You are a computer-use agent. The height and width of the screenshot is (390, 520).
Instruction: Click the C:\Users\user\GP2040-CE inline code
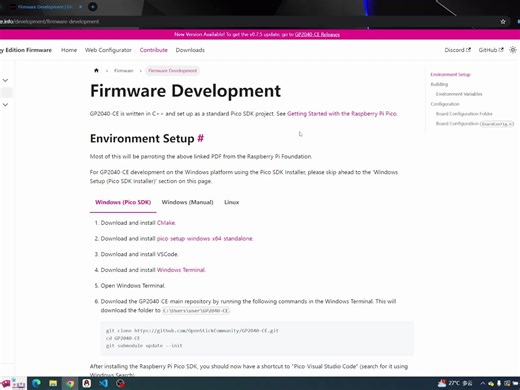[x=196, y=311]
